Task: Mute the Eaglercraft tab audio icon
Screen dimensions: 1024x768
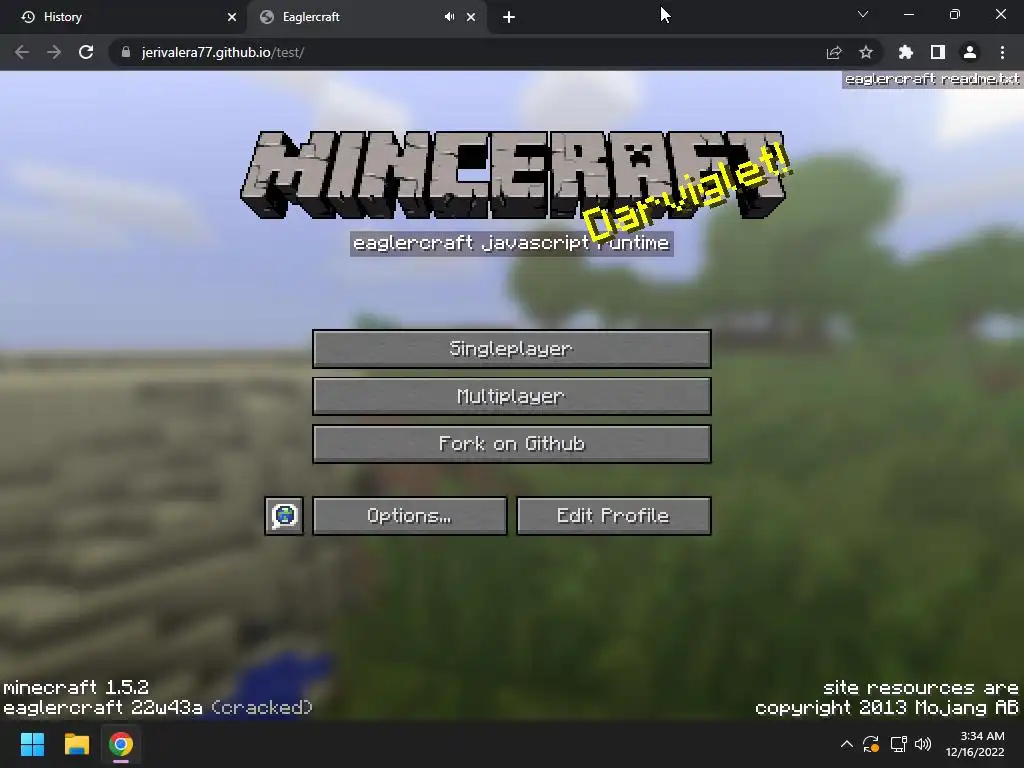Action: tap(449, 17)
